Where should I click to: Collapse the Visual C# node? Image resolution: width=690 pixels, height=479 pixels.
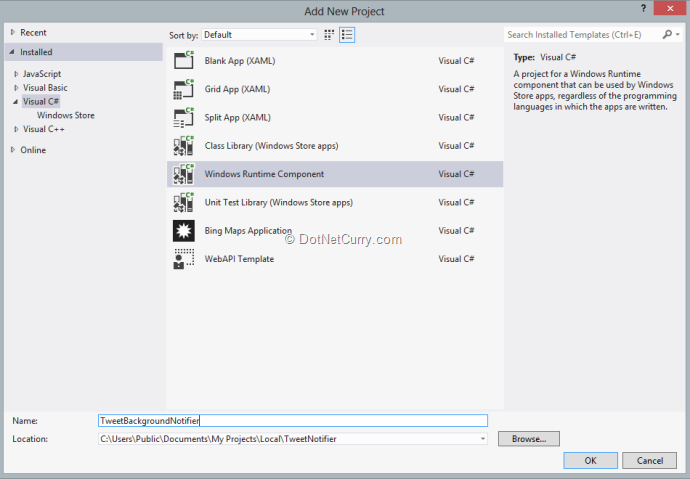[x=16, y=102]
